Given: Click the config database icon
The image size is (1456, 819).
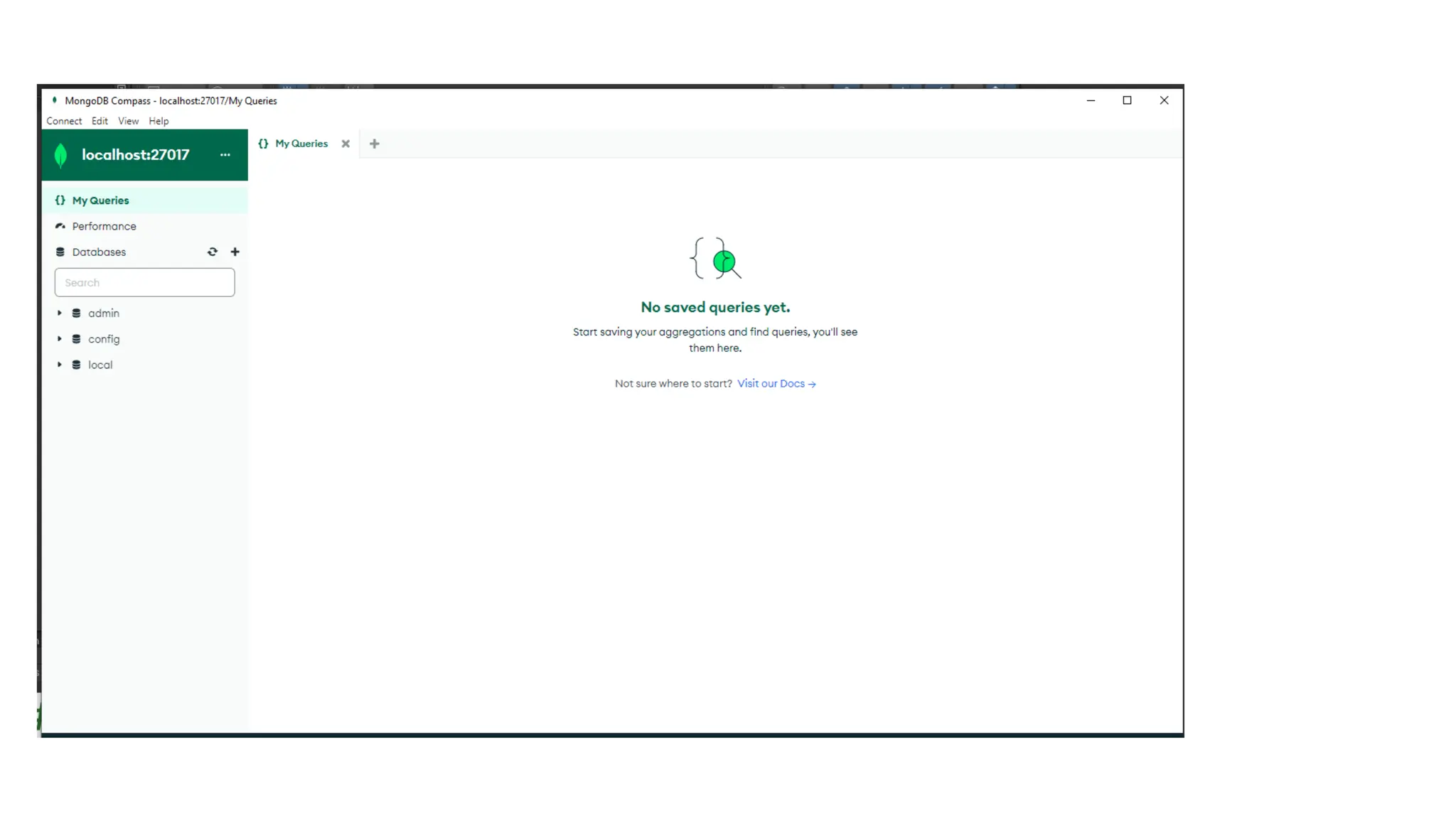Looking at the screenshot, I should (76, 339).
